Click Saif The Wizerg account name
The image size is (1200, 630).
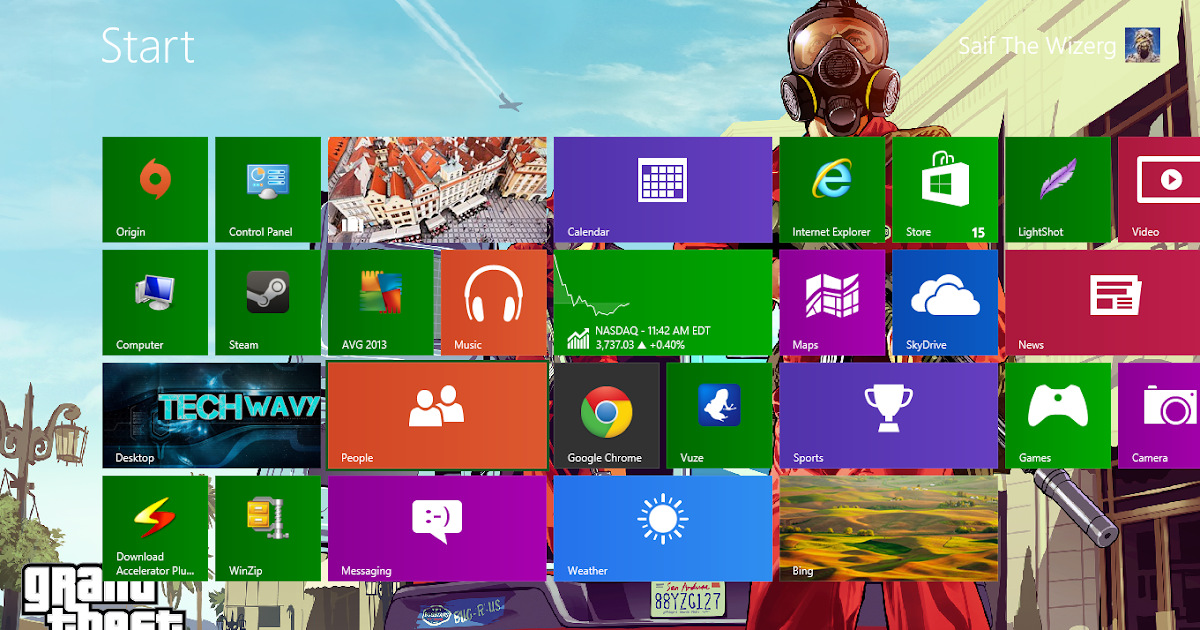(1037, 46)
